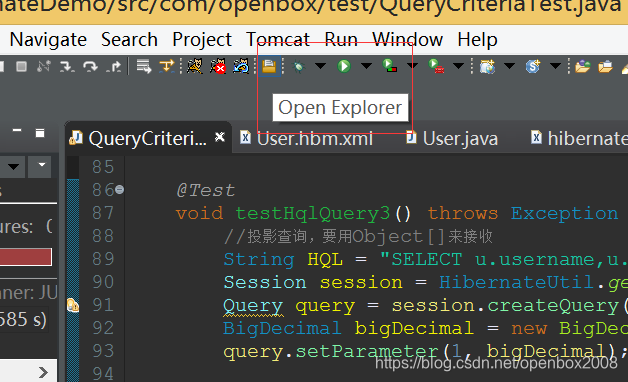Viewport: 628px width, 382px height.
Task: Open the left panel view menu triangle
Action: coord(41,166)
